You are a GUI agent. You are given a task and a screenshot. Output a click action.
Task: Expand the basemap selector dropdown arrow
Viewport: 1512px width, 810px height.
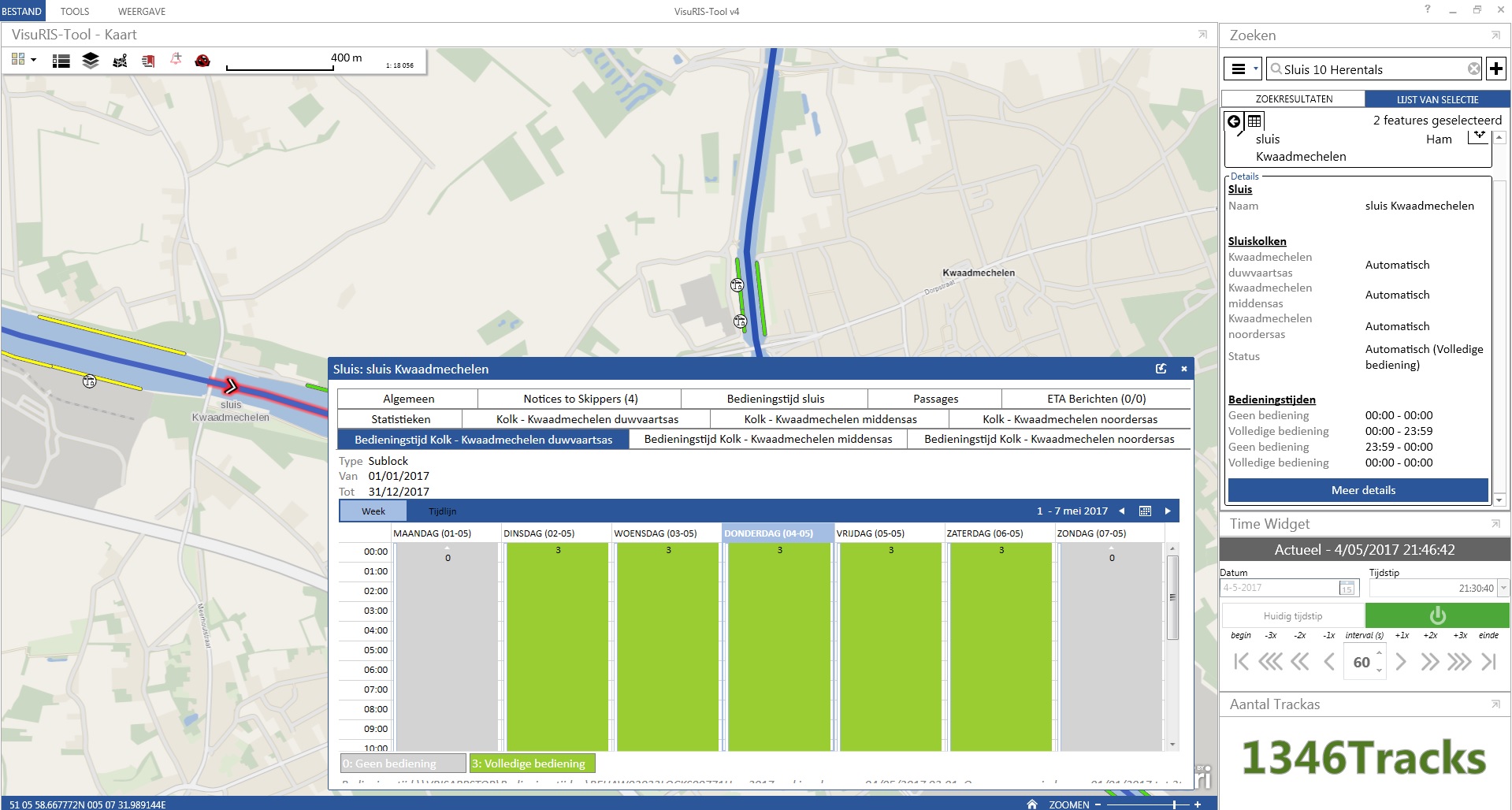pyautogui.click(x=33, y=60)
